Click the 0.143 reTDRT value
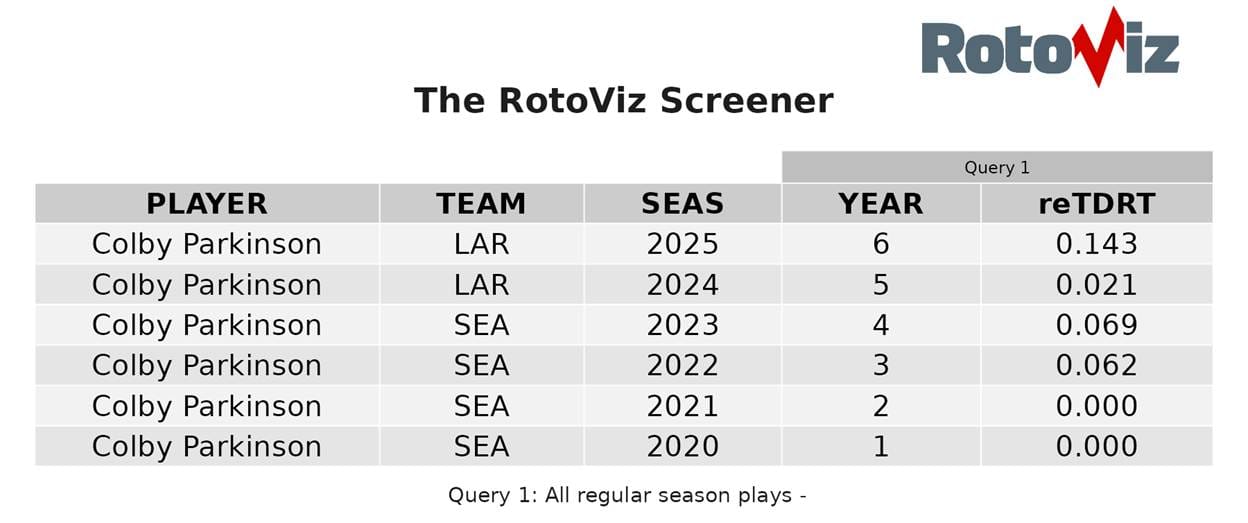 point(1096,244)
